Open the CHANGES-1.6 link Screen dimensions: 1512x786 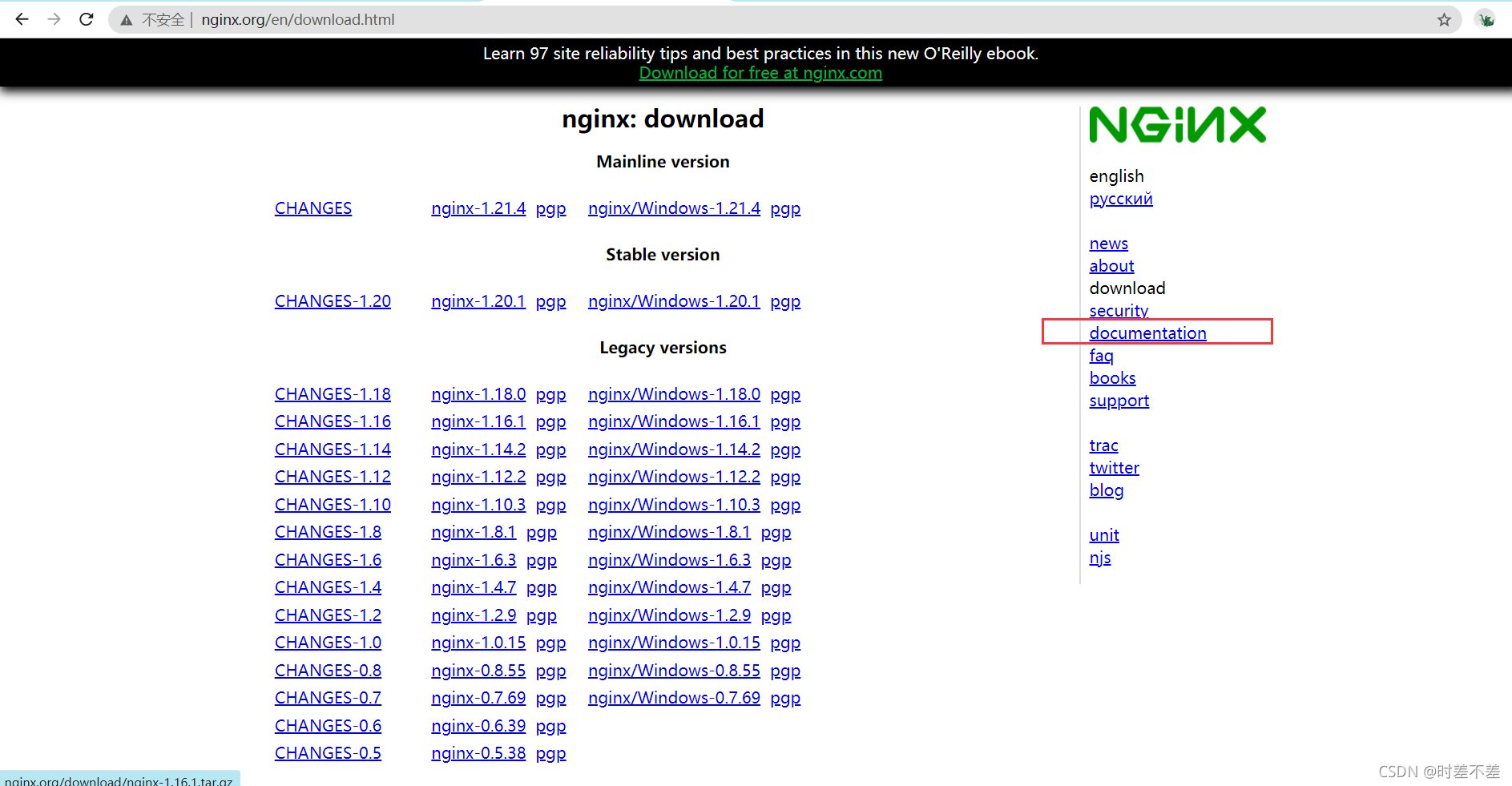(328, 560)
